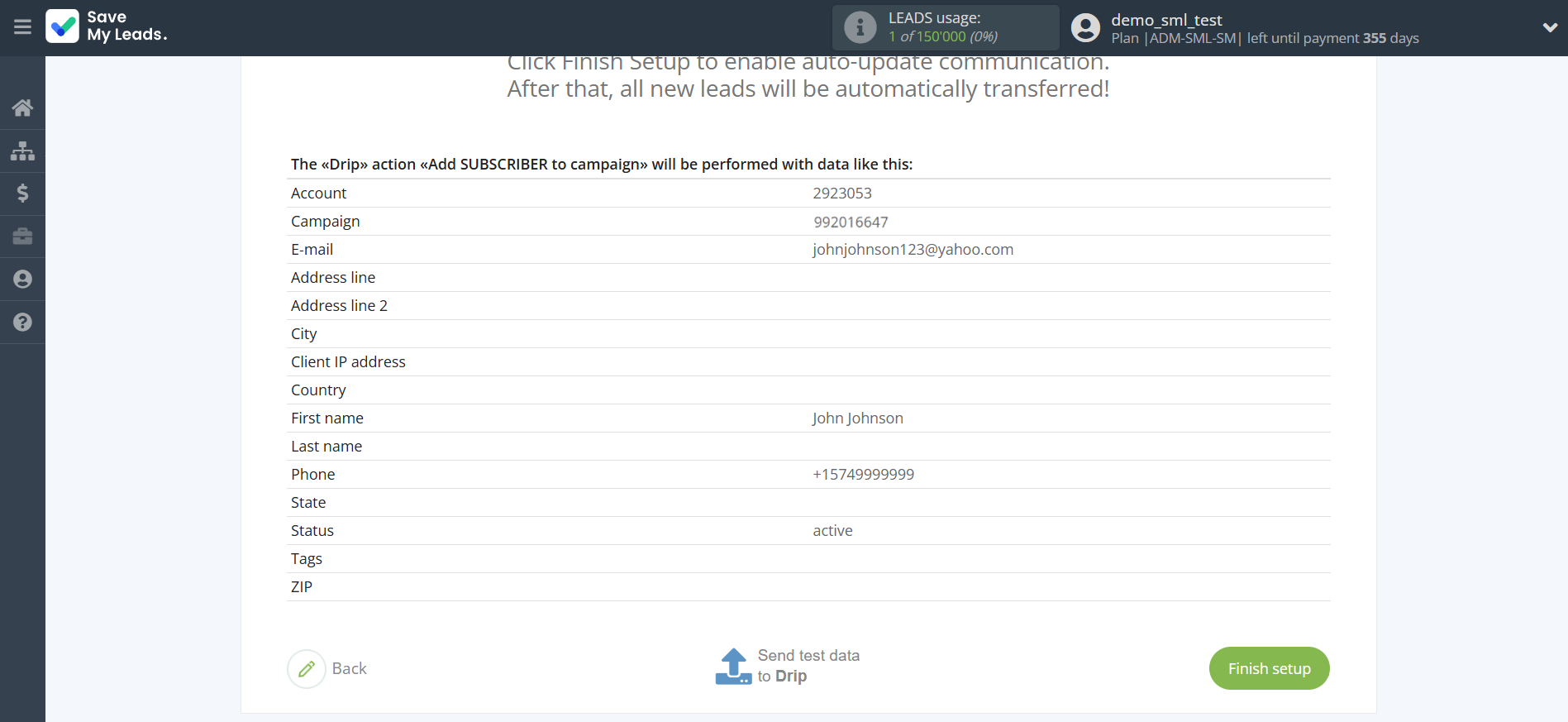Click the Status value active
This screenshot has width=1568, height=722.
tap(832, 531)
